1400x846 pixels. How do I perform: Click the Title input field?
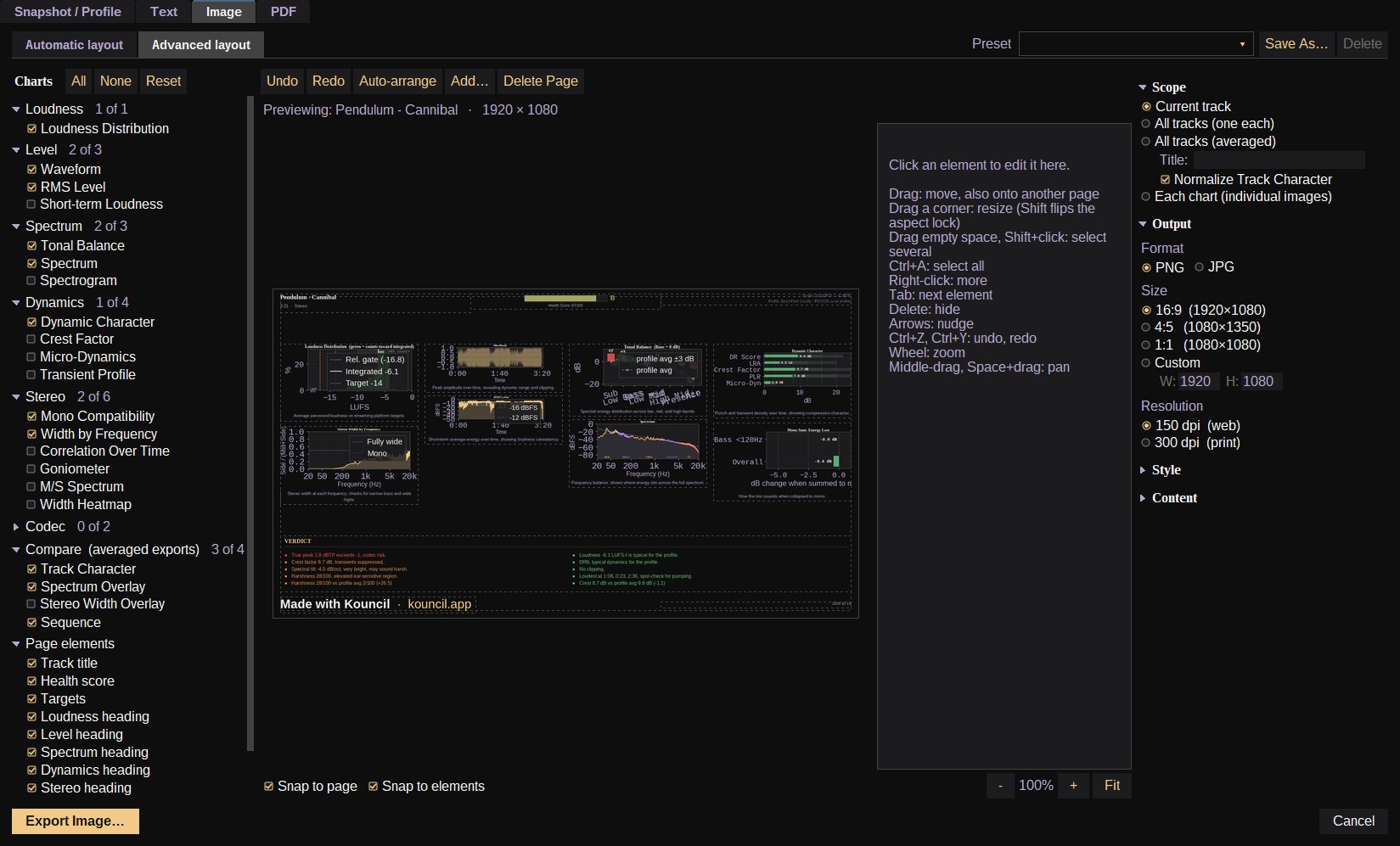(x=1279, y=160)
